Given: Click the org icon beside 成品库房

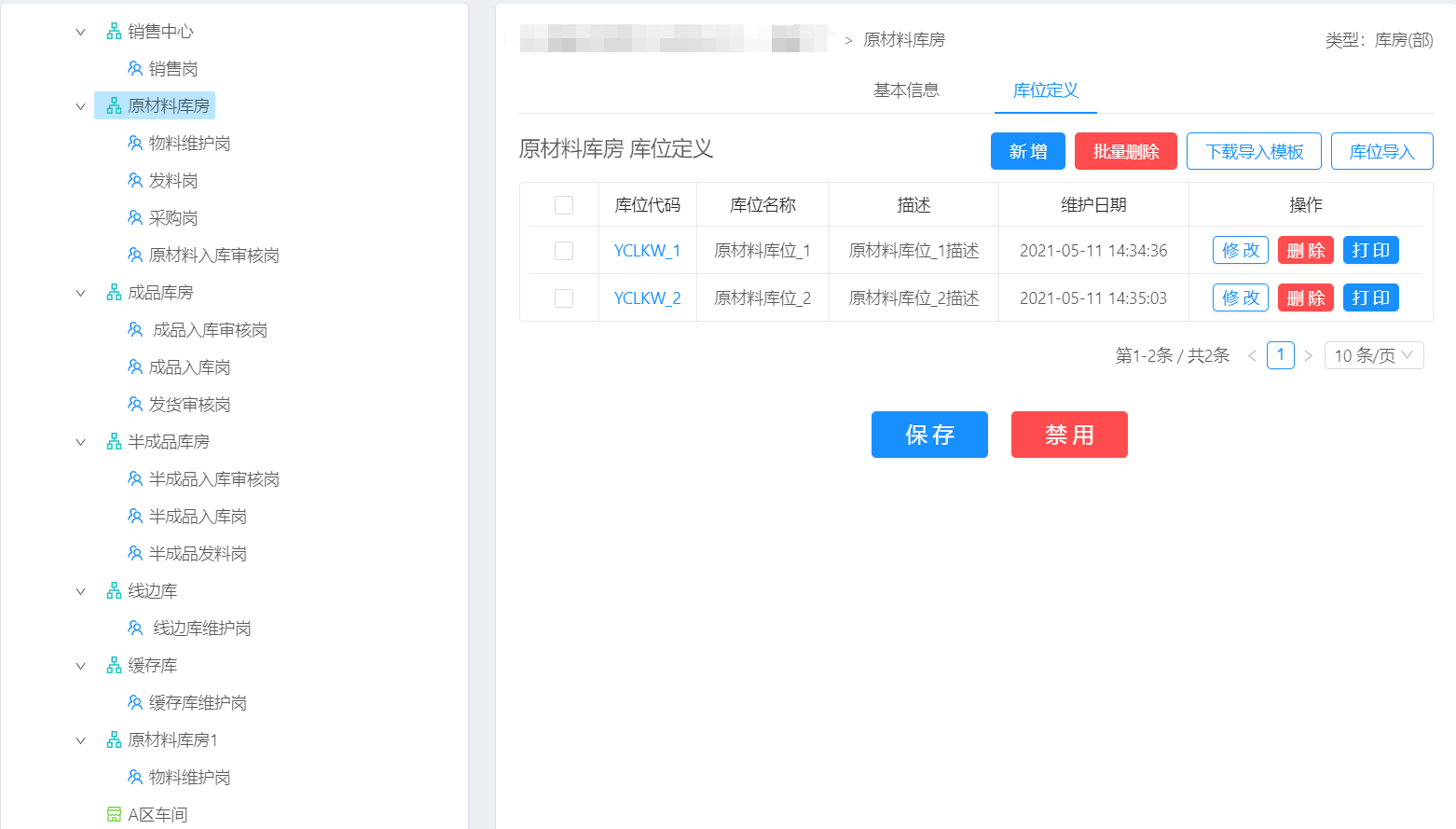Looking at the screenshot, I should pyautogui.click(x=114, y=293).
